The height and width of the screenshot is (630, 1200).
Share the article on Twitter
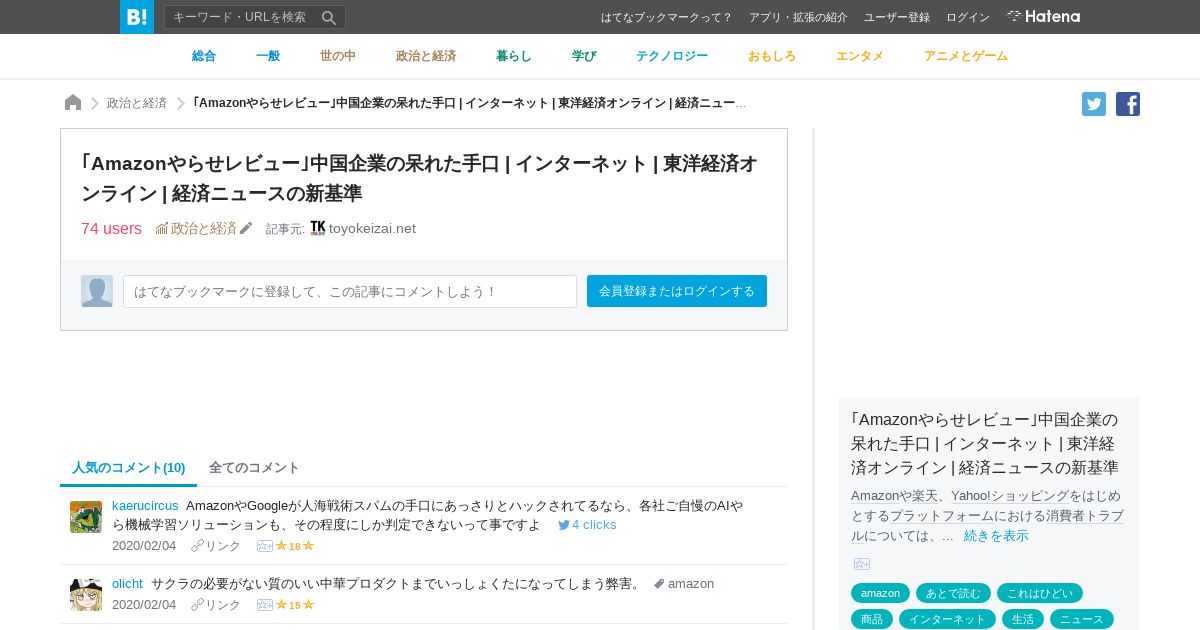click(x=1094, y=104)
